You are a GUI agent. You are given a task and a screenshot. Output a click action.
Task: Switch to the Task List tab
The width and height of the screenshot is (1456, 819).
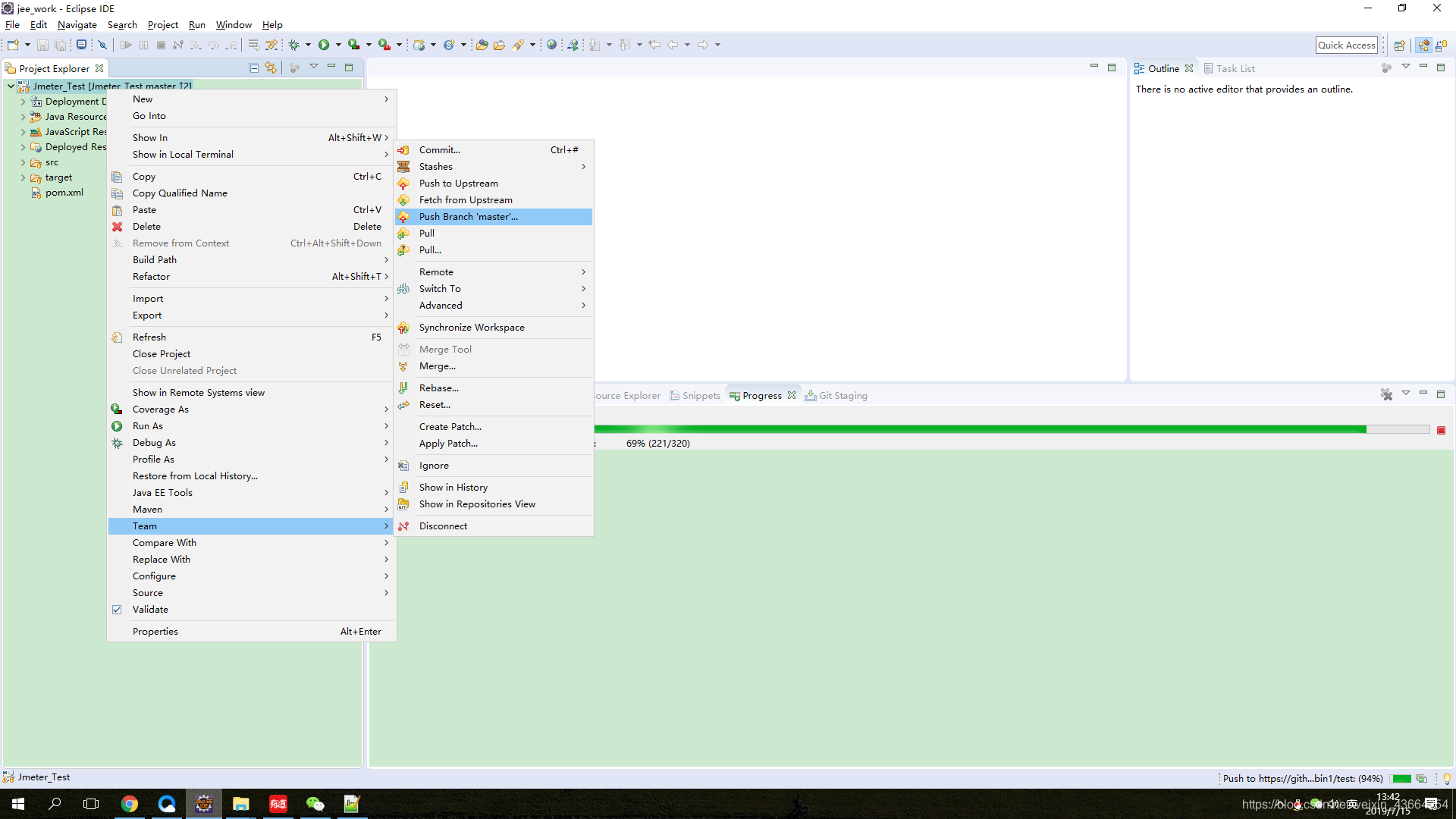click(1229, 68)
